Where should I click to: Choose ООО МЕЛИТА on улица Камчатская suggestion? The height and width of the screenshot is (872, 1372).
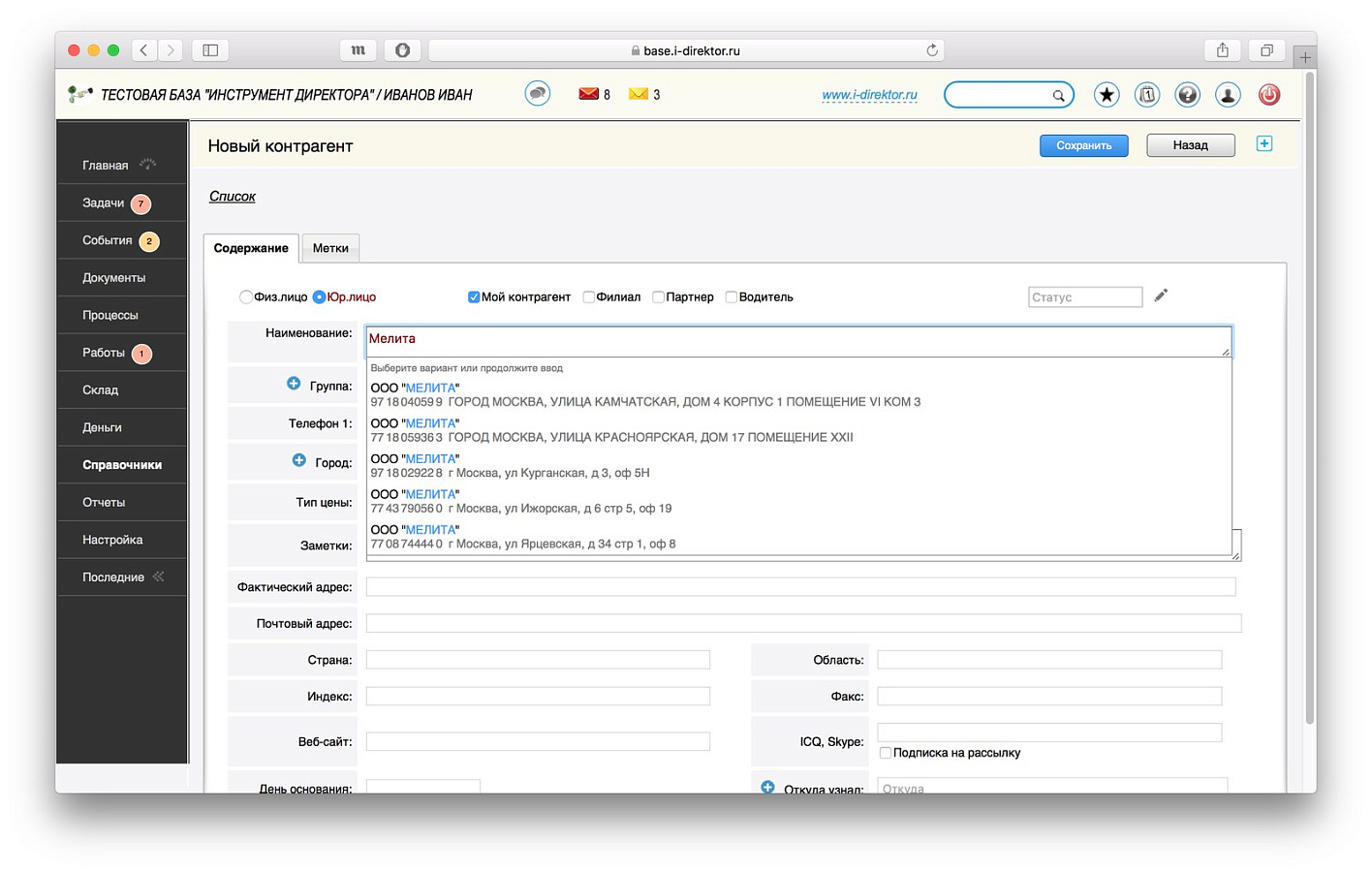(799, 394)
